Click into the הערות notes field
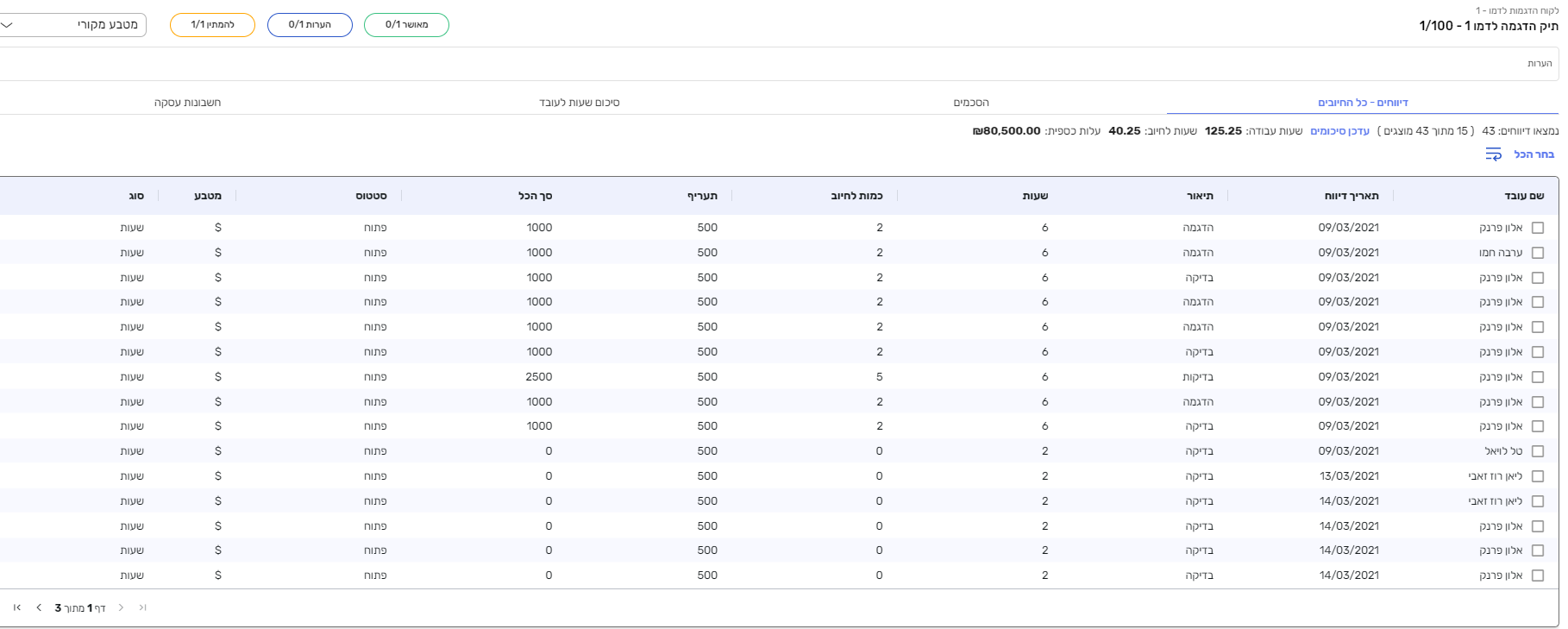This screenshot has height=629, width=1568. pos(776,64)
